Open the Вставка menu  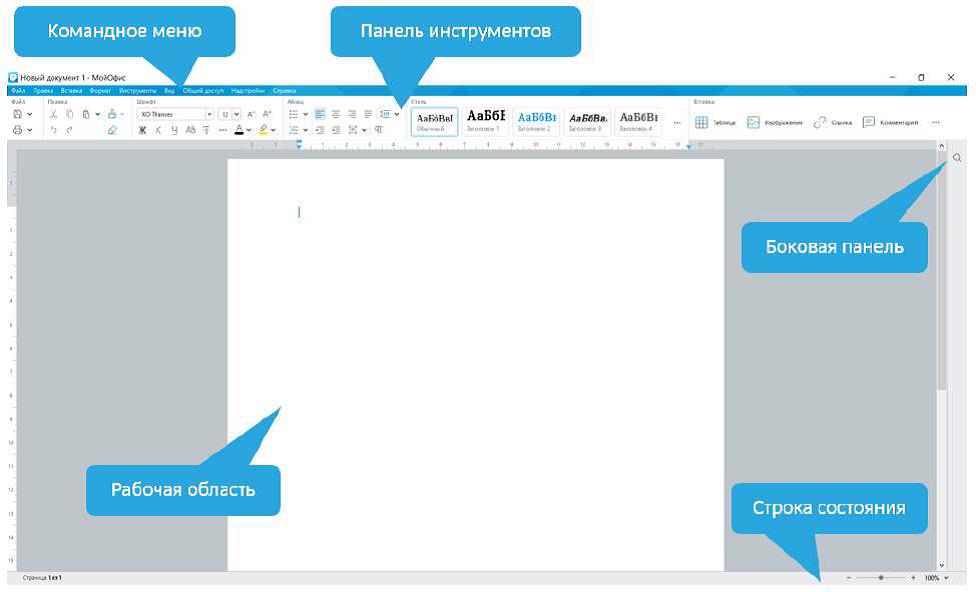click(71, 90)
